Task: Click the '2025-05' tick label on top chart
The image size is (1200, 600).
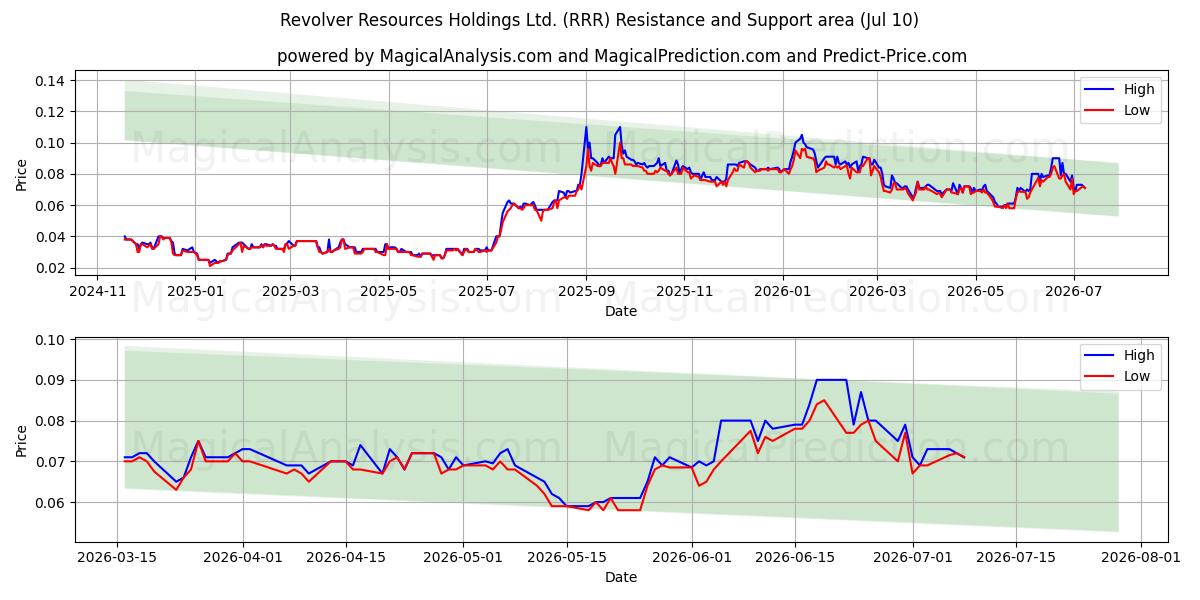Action: (x=388, y=291)
